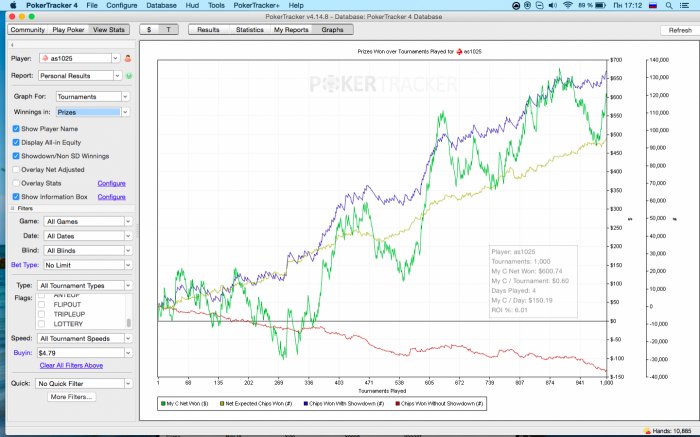Click the battery status icon

600,5
